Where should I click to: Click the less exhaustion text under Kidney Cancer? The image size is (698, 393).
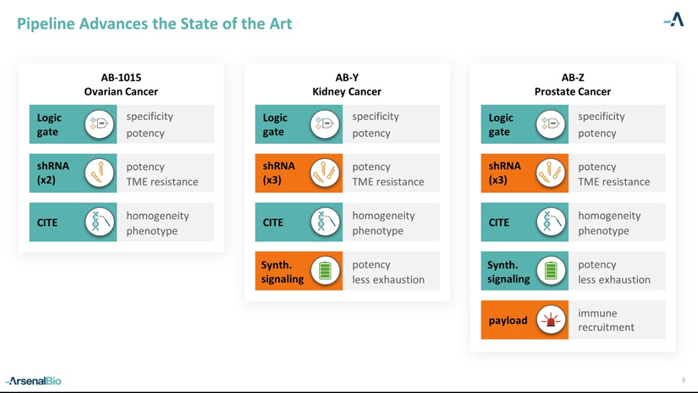(388, 280)
